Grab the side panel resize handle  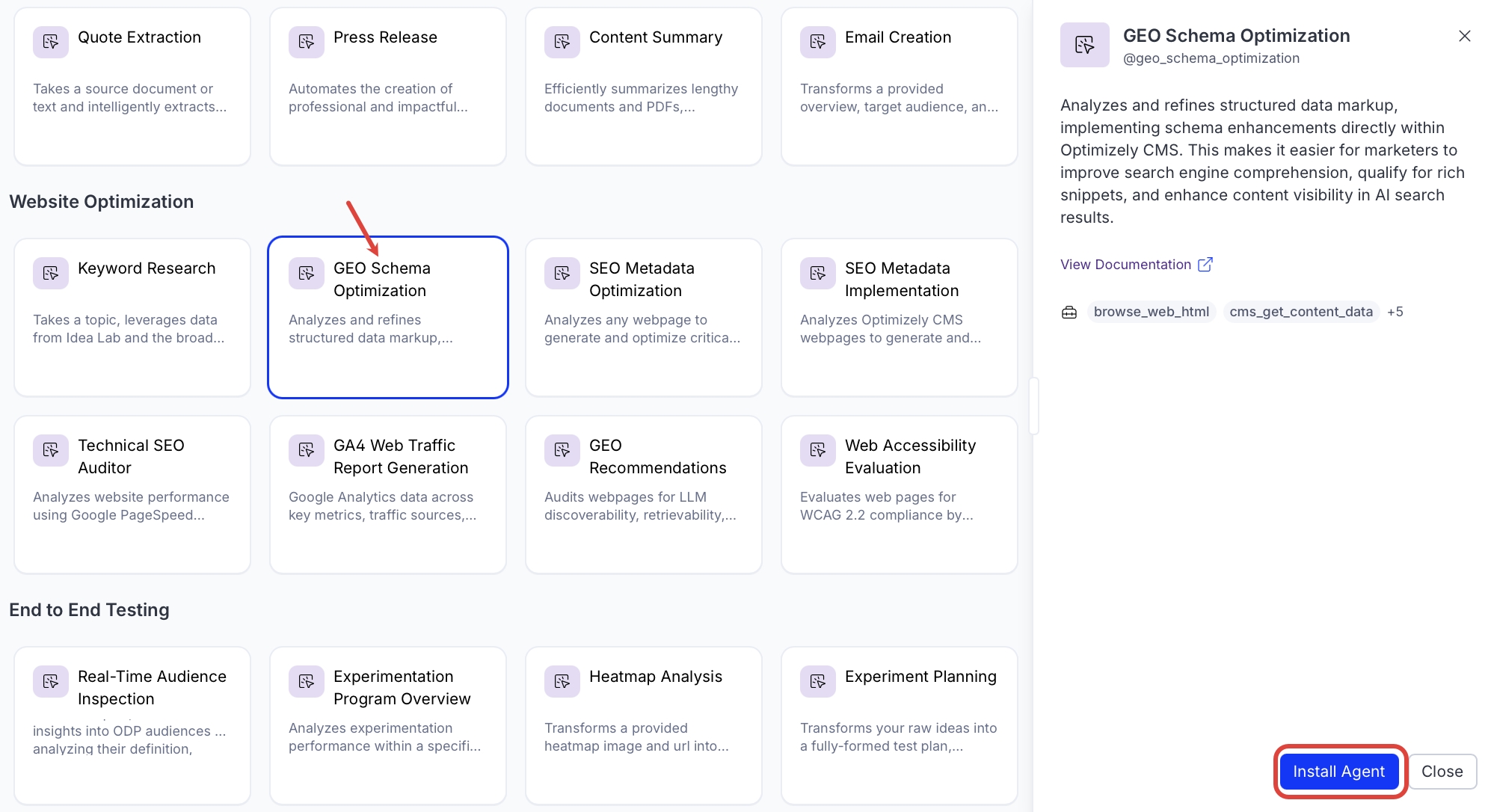click(x=1033, y=406)
